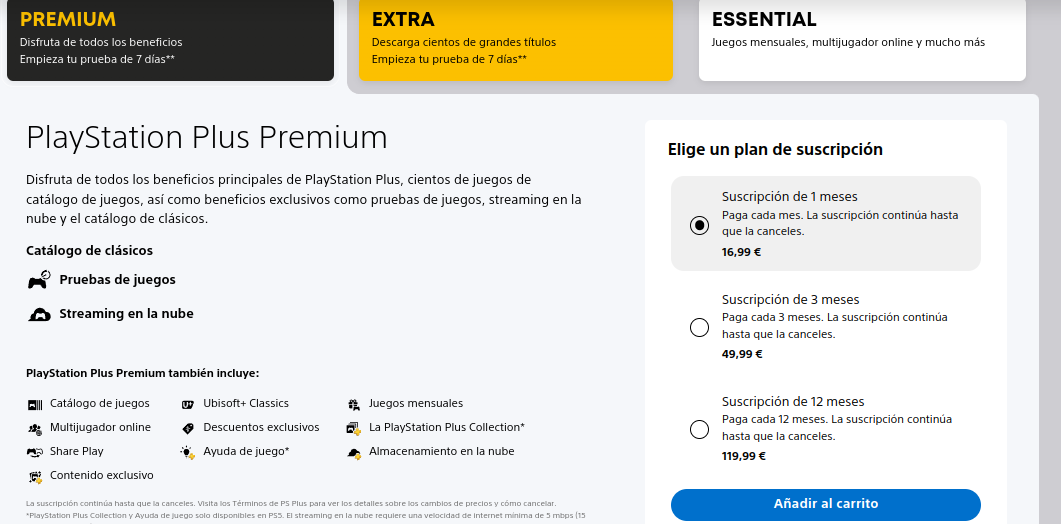Viewport: 1061px width, 524px height.
Task: Select the 3 month subscription radio button
Action: (699, 328)
